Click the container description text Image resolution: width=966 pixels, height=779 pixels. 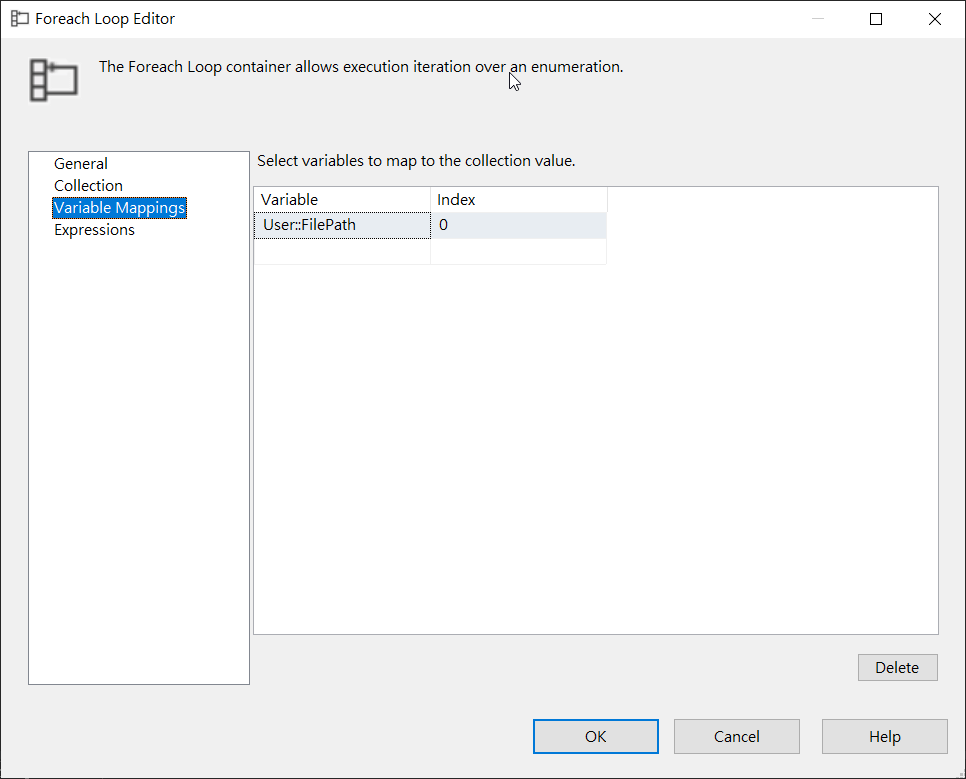(361, 67)
